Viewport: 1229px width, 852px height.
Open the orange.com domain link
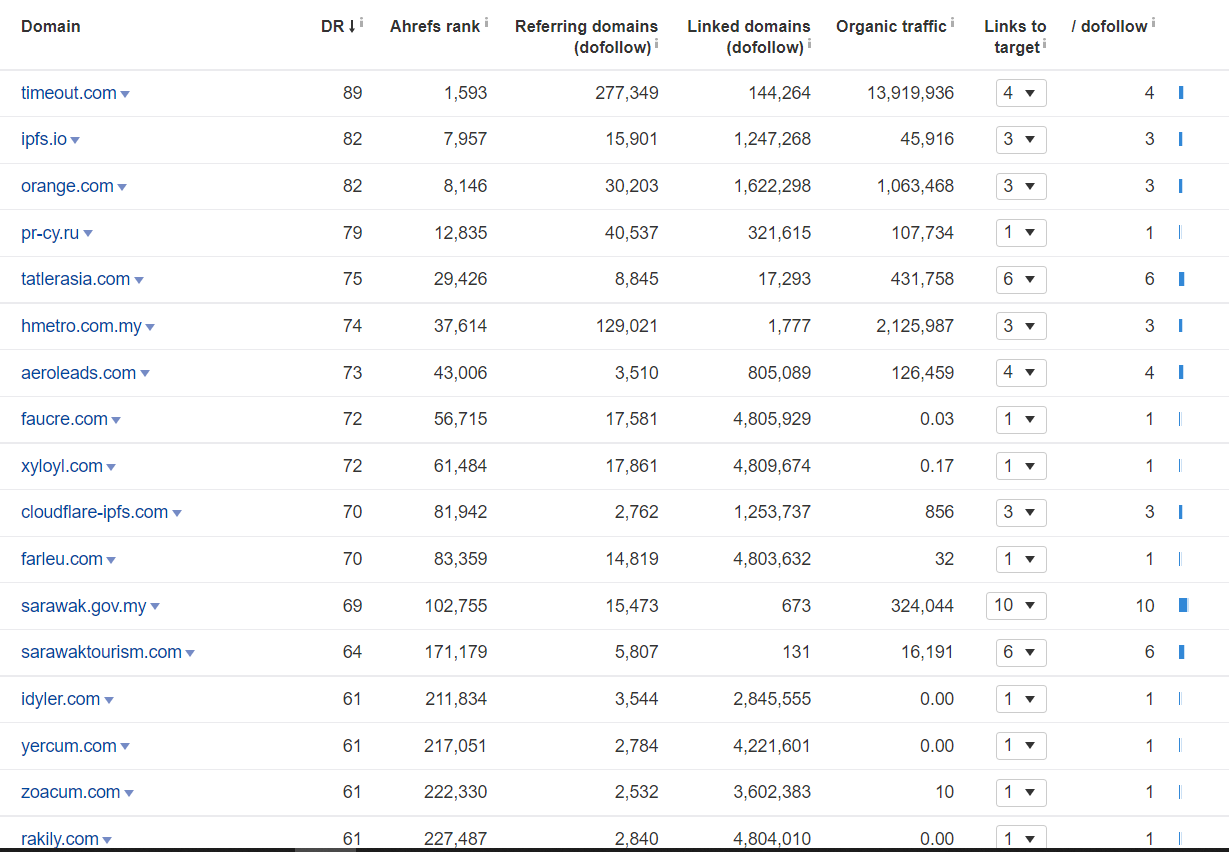[x=67, y=186]
